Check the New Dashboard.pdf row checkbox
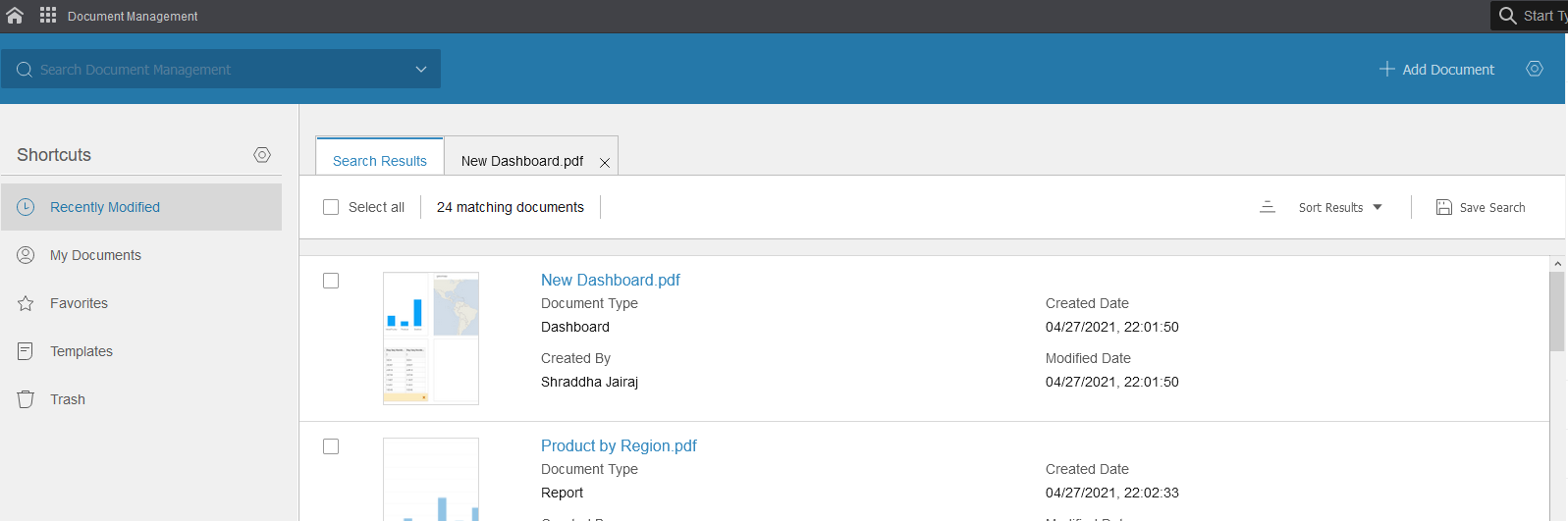 331,281
